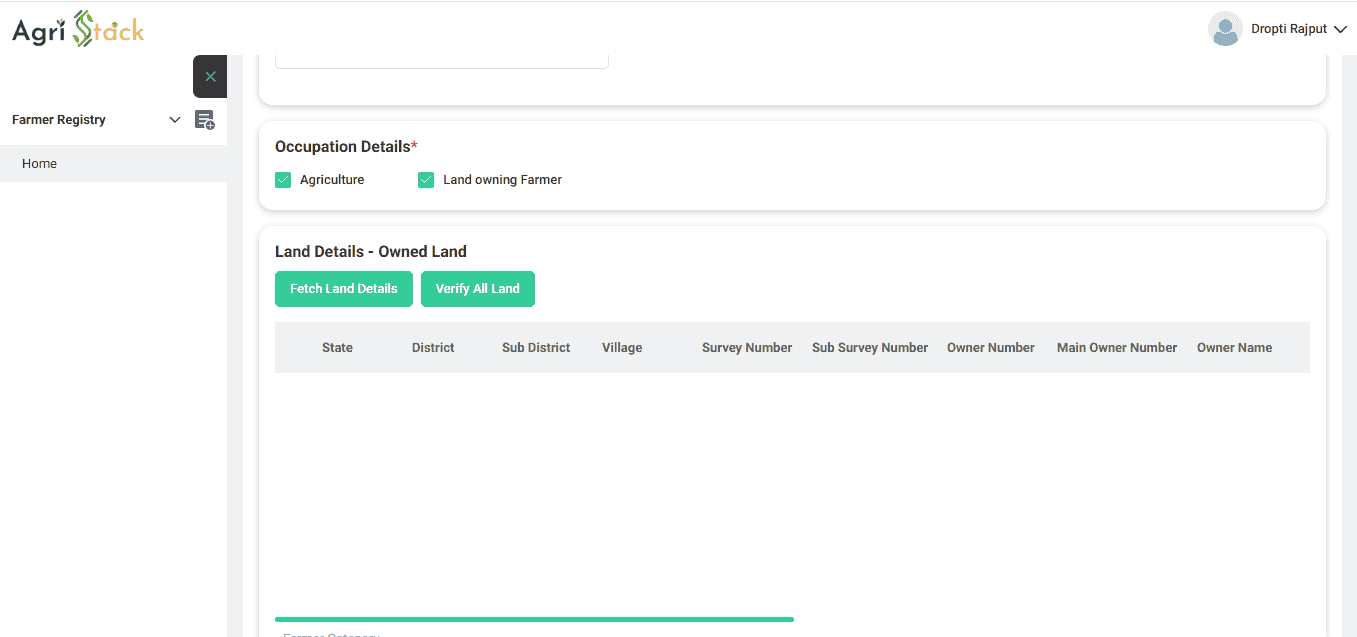This screenshot has width=1357, height=637.
Task: Focus the partially visible input field at top
Action: [x=441, y=61]
